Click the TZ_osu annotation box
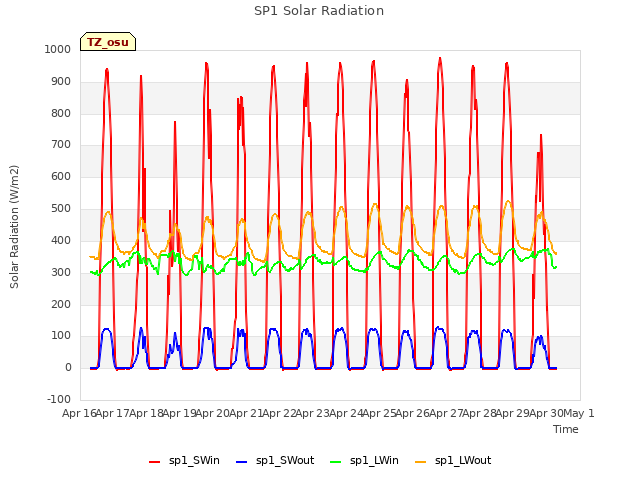640x480 pixels. (x=108, y=42)
